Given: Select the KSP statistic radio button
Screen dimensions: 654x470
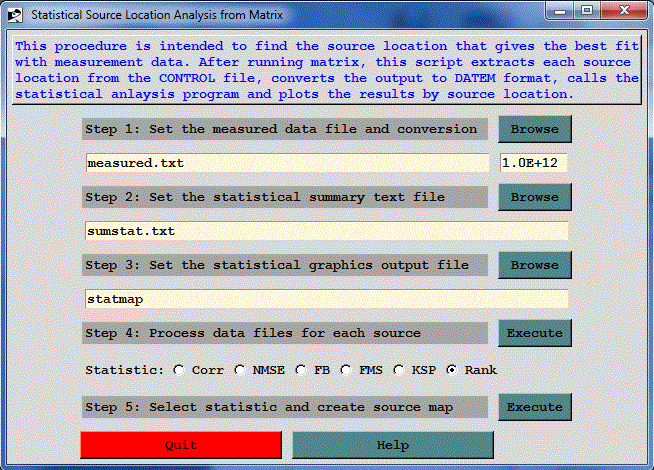Looking at the screenshot, I should coord(400,370).
